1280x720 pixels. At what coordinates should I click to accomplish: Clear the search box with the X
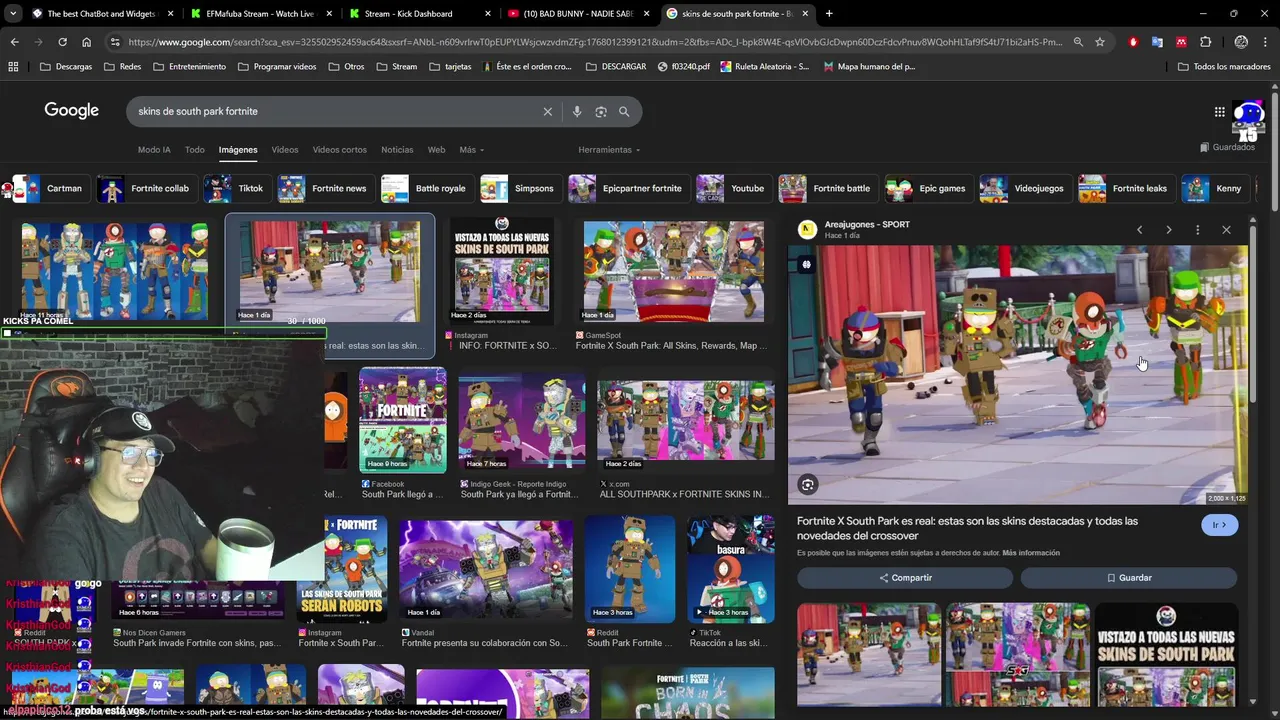547,112
